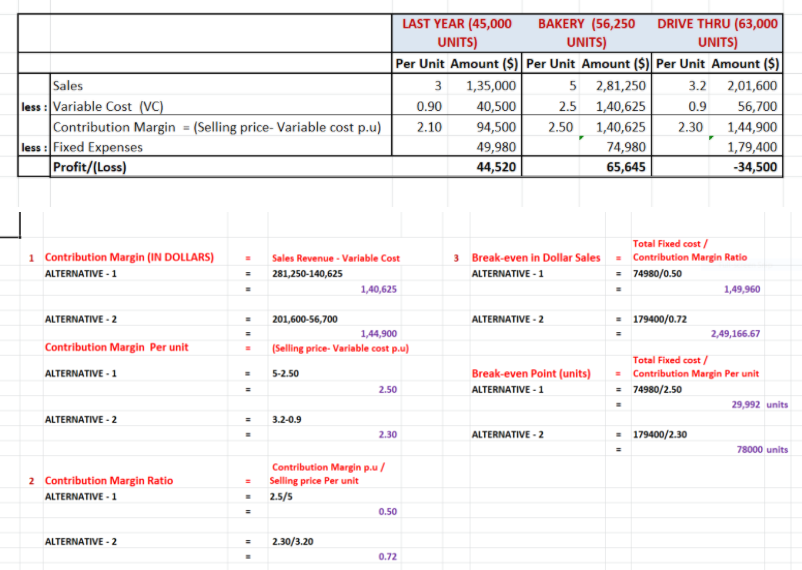Click the Sales row label
The image size is (802, 570).
click(68, 85)
